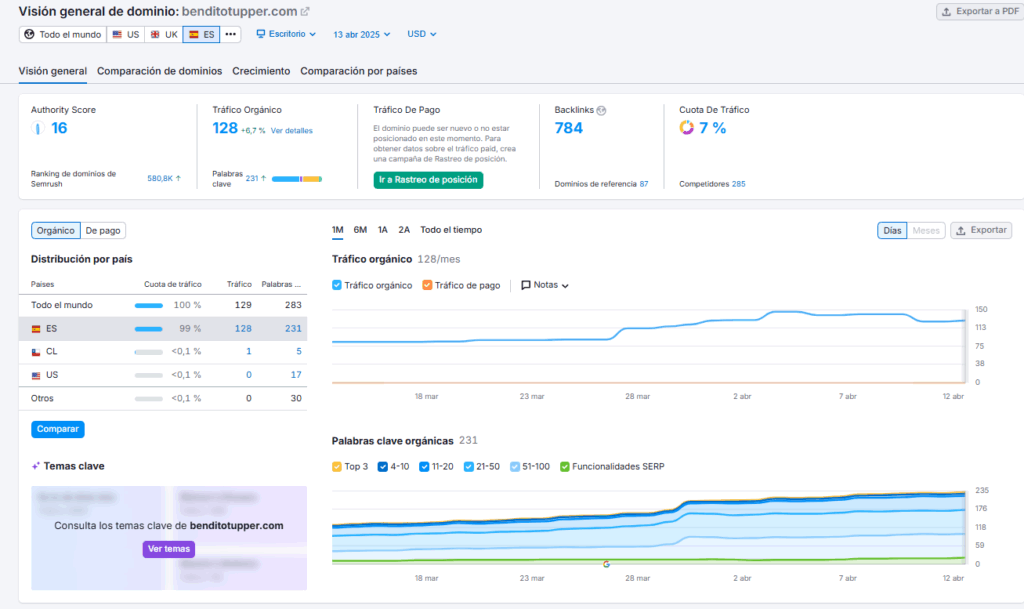Screen dimensions: 1024x609
Task: Select the 6M time range tab
Action: tap(360, 230)
